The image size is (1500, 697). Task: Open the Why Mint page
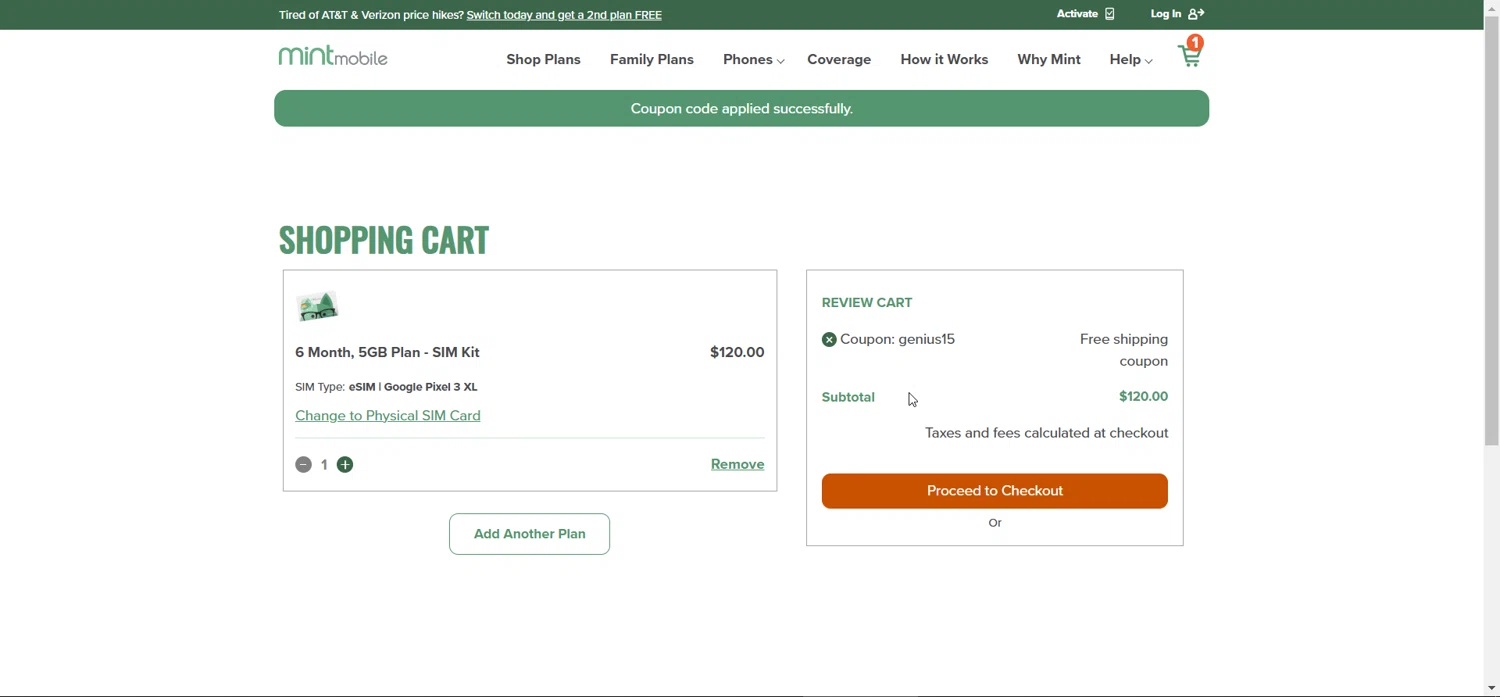[x=1049, y=60]
